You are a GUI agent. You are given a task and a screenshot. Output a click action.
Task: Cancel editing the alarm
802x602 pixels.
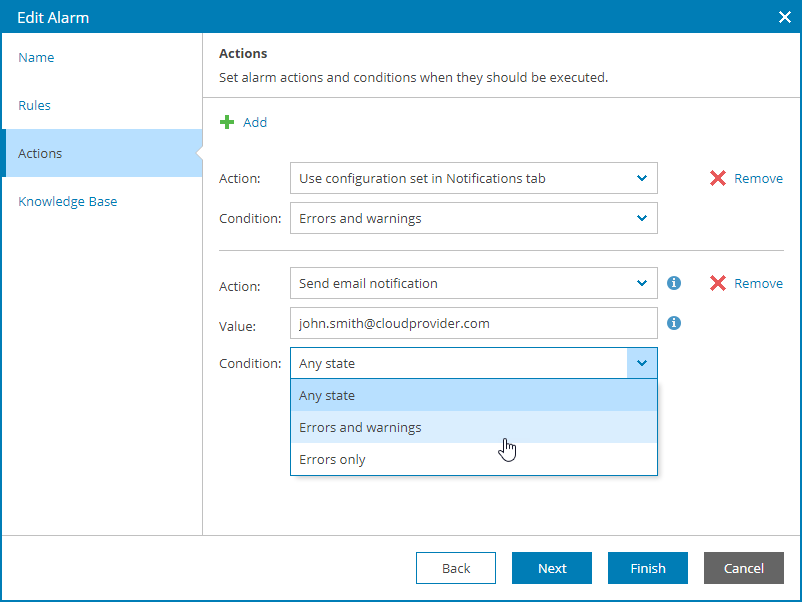[743, 567]
